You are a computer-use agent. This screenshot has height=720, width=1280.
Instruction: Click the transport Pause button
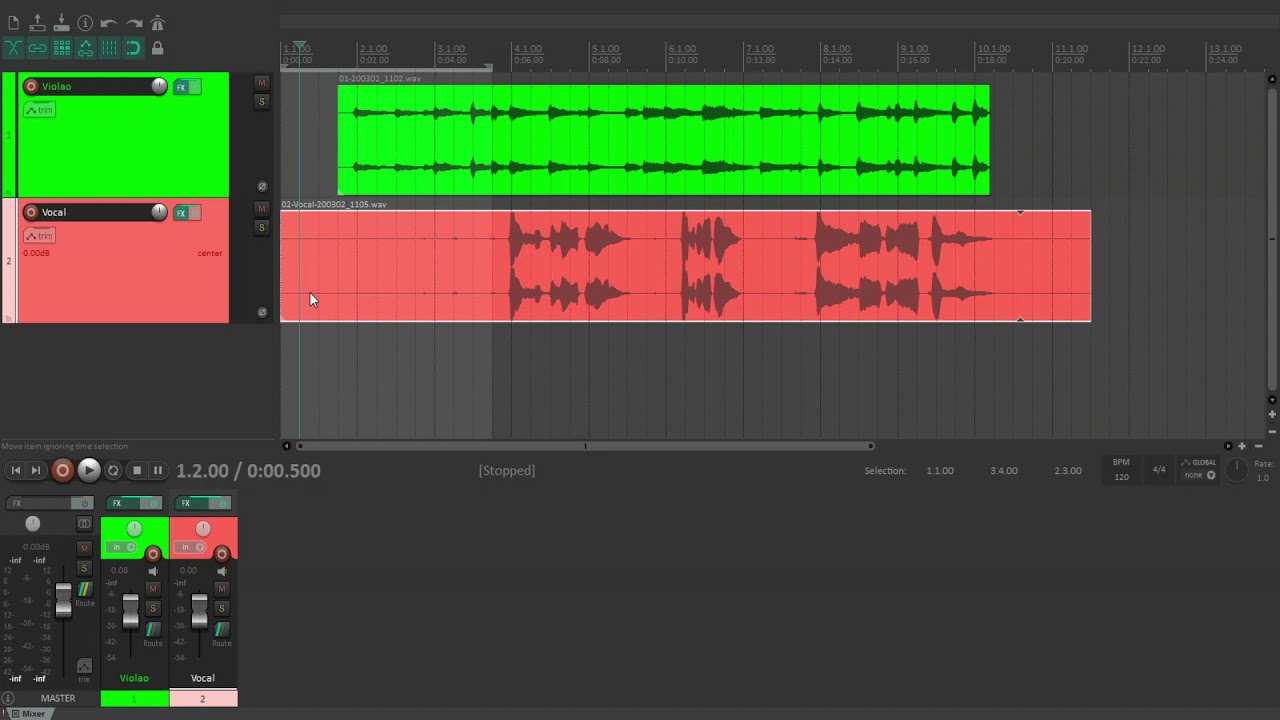[157, 470]
